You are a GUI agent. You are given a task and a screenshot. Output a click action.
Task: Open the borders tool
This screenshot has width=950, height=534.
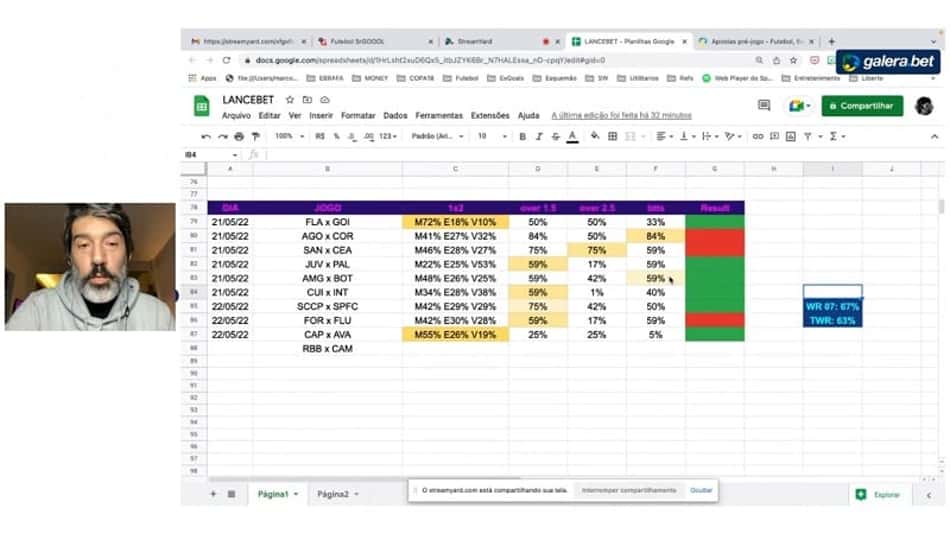click(x=613, y=136)
